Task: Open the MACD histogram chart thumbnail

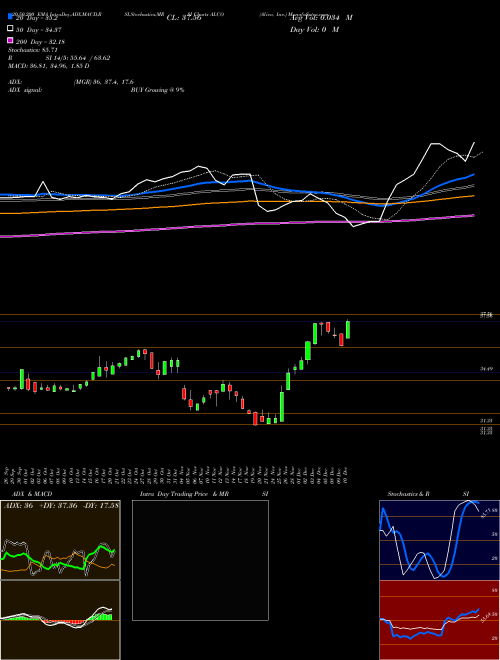Action: (60, 620)
